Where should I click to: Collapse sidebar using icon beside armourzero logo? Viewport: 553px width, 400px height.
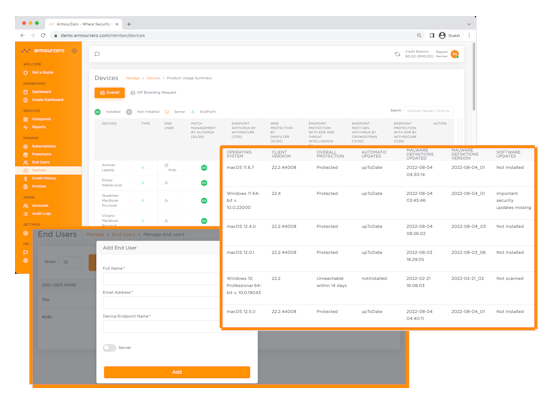tap(74, 51)
